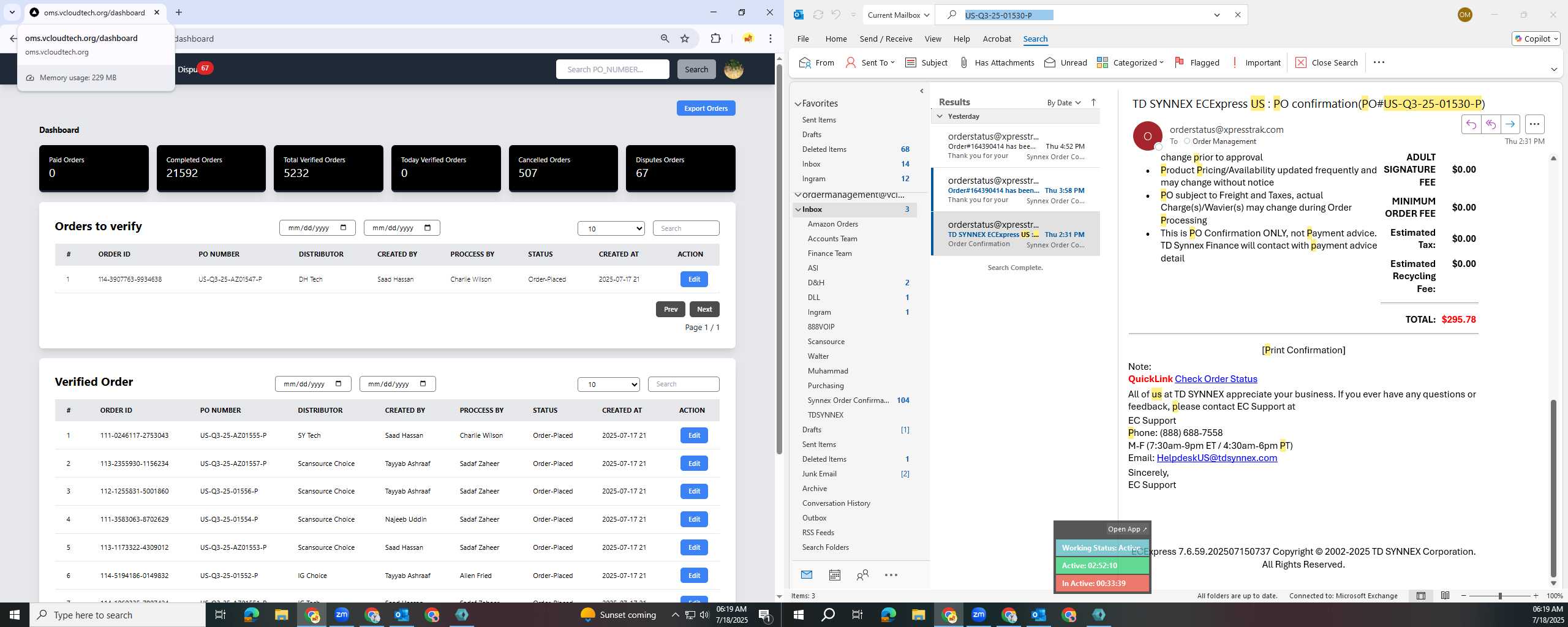The width and height of the screenshot is (1568, 627).
Task: Reverse the results sort order arrow
Action: [1093, 103]
